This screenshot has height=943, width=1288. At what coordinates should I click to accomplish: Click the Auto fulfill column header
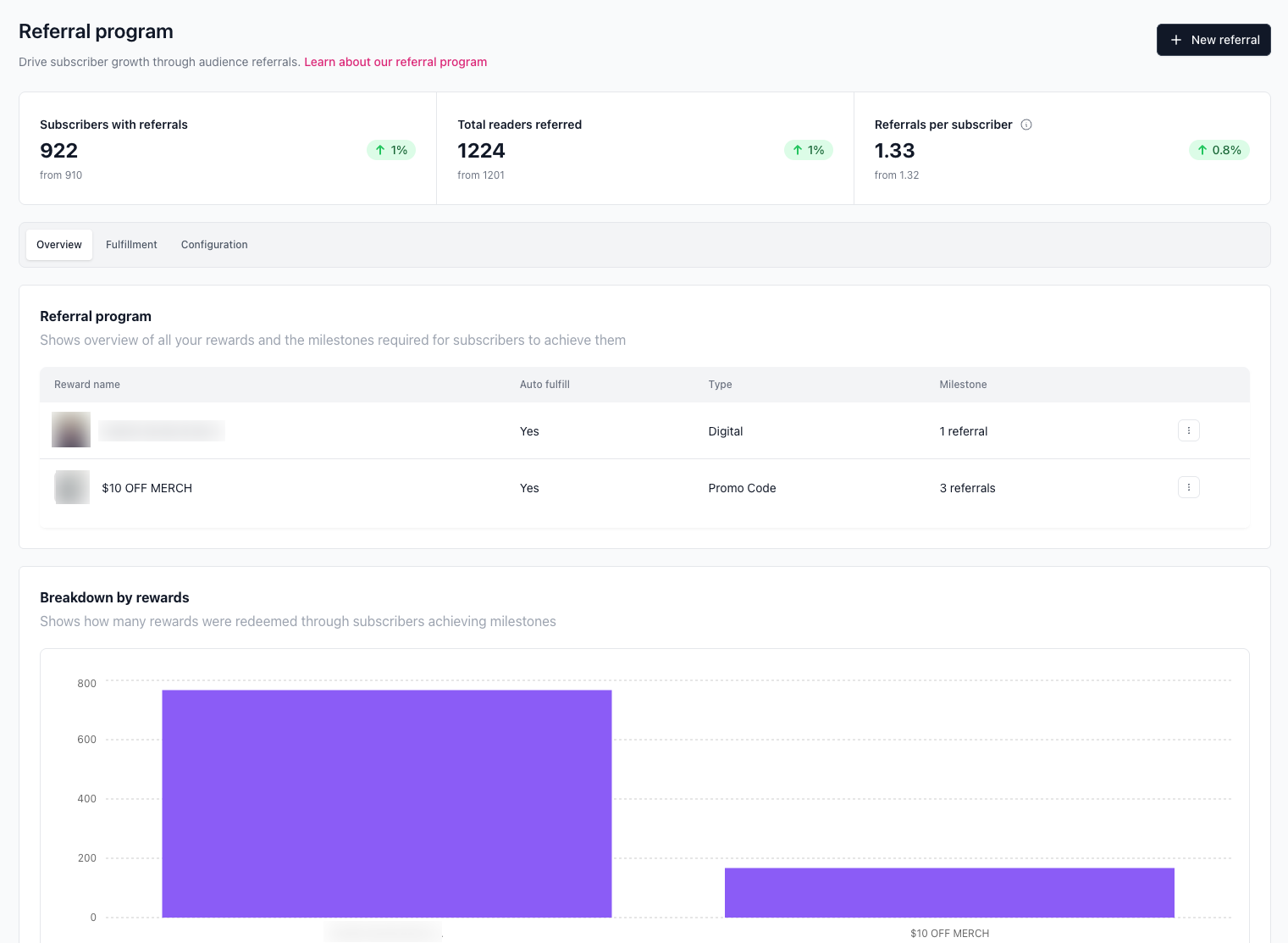544,385
